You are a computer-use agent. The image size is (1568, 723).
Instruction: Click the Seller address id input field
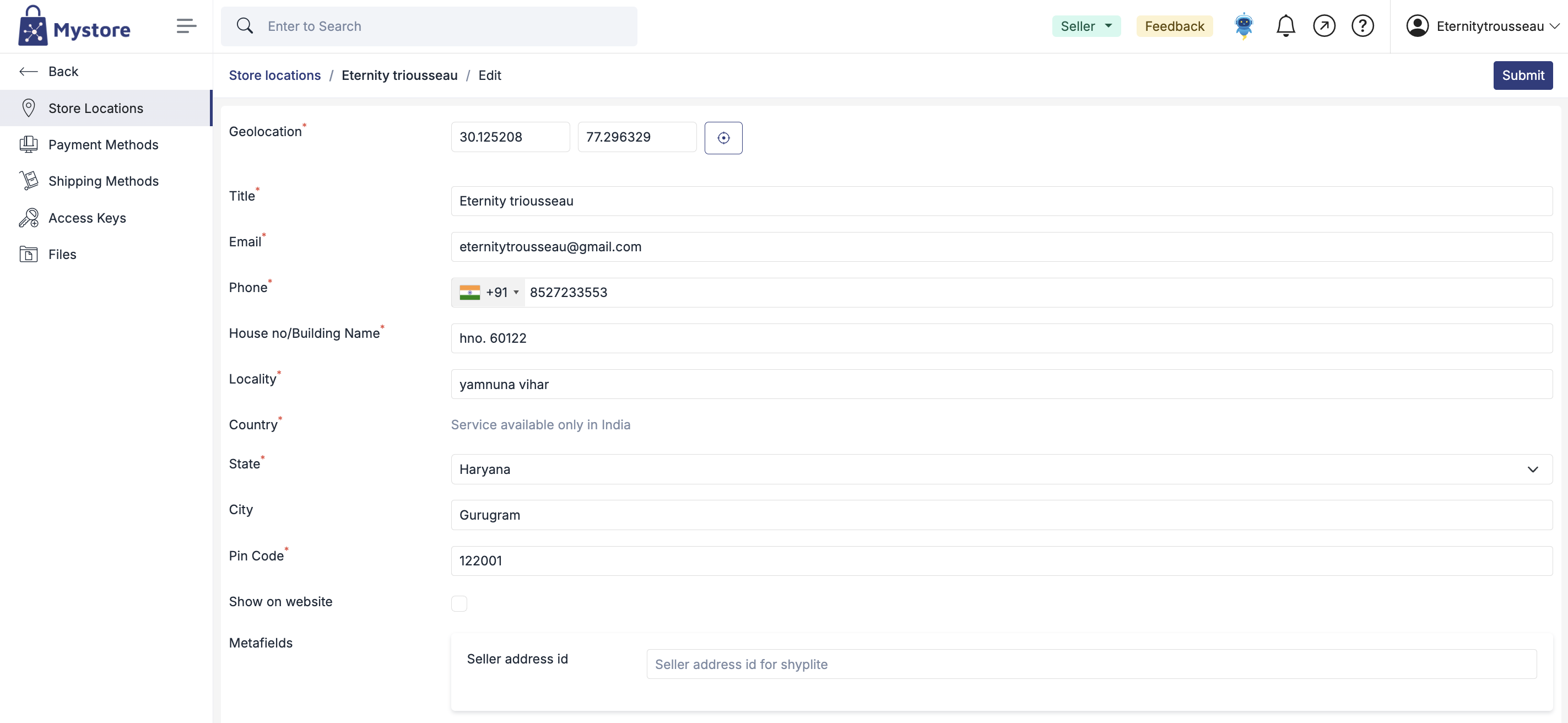coord(1091,664)
